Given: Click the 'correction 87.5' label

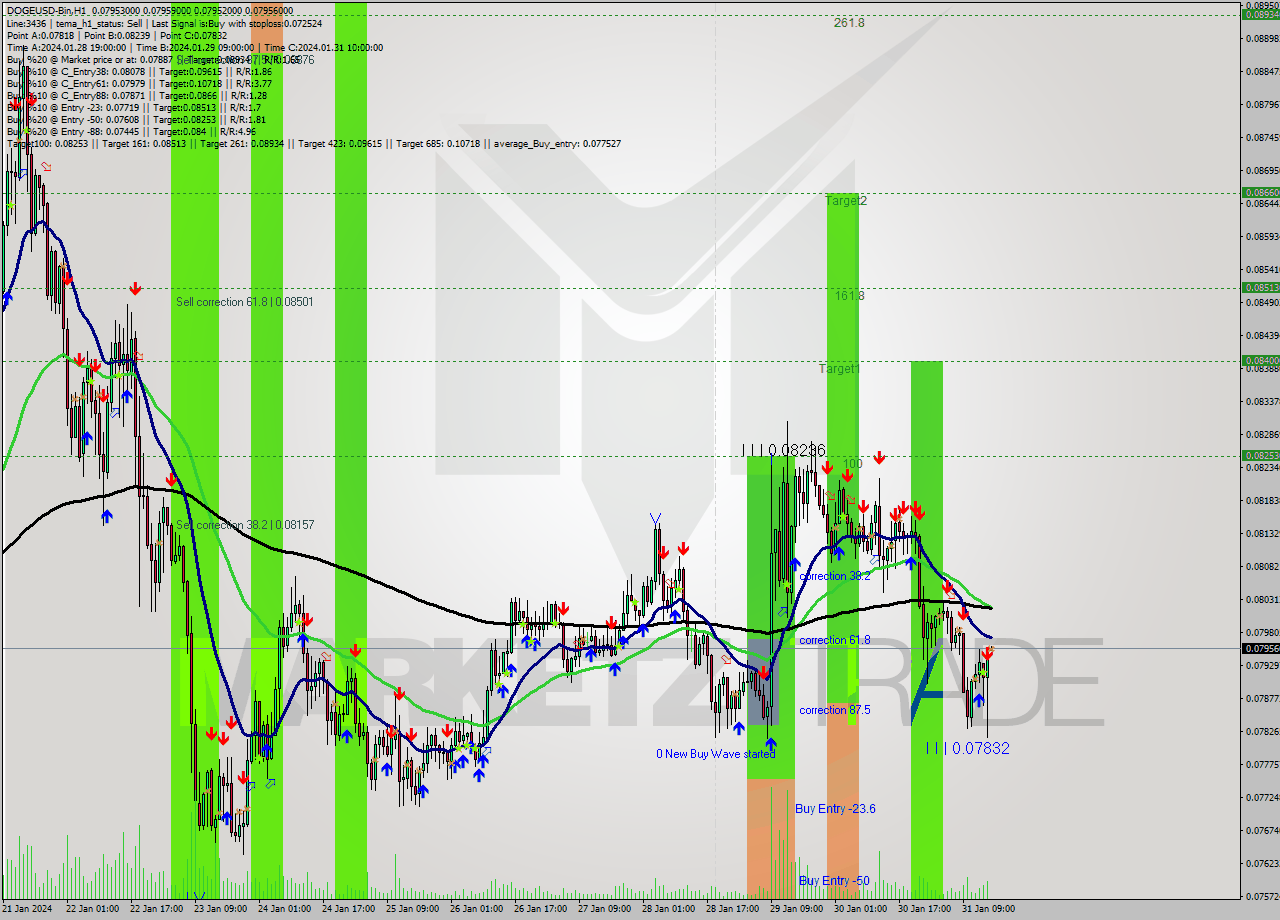Looking at the screenshot, I should coord(835,710).
